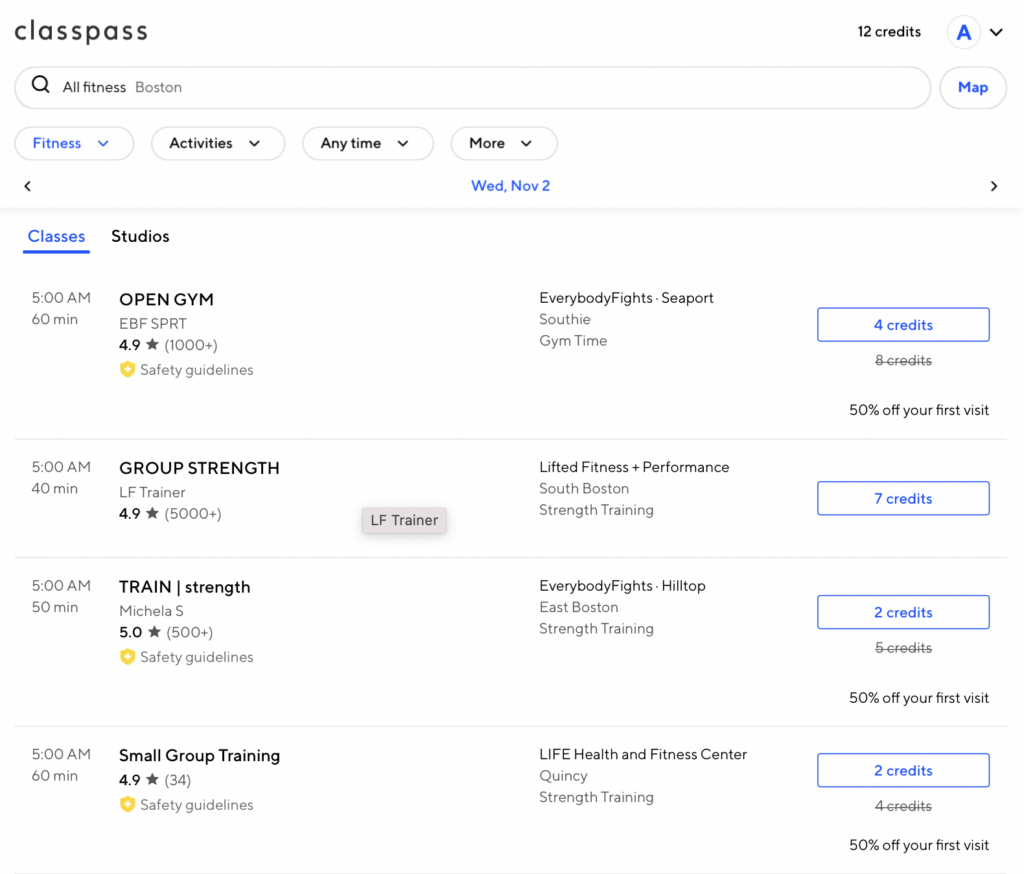Click OPEN GYM safety guidelines shield icon
The image size is (1024, 874).
(127, 370)
